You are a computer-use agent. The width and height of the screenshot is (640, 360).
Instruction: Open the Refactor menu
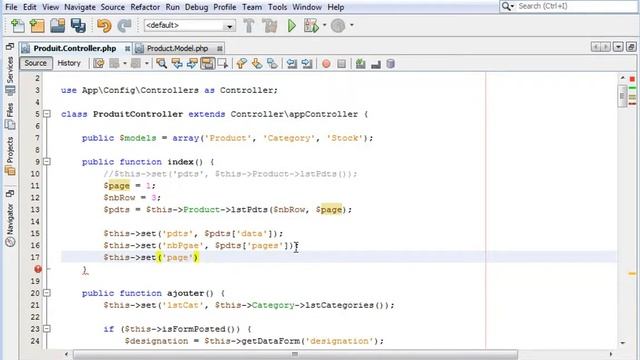coord(145,7)
